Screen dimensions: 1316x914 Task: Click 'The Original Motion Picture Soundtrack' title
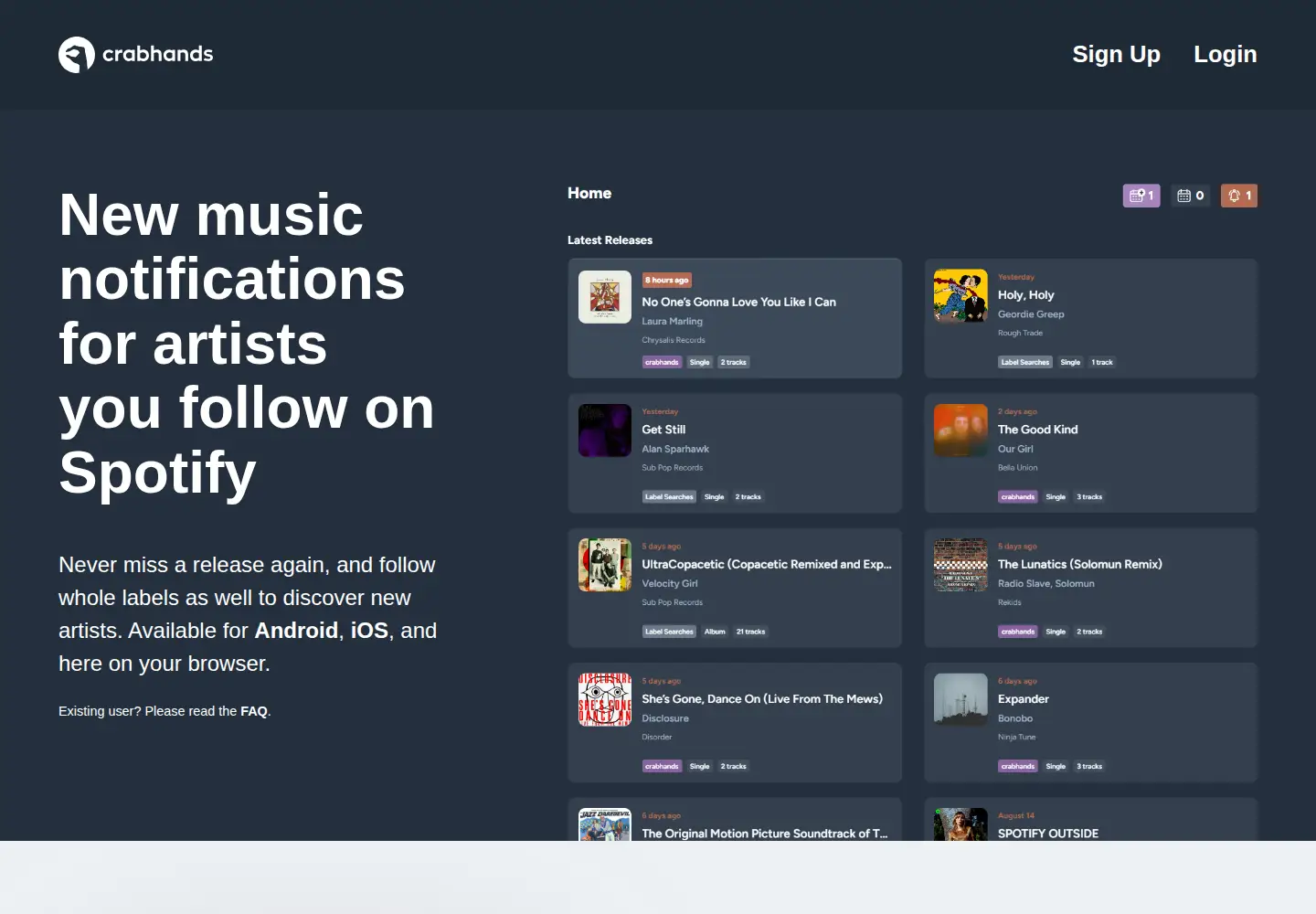pos(765,834)
